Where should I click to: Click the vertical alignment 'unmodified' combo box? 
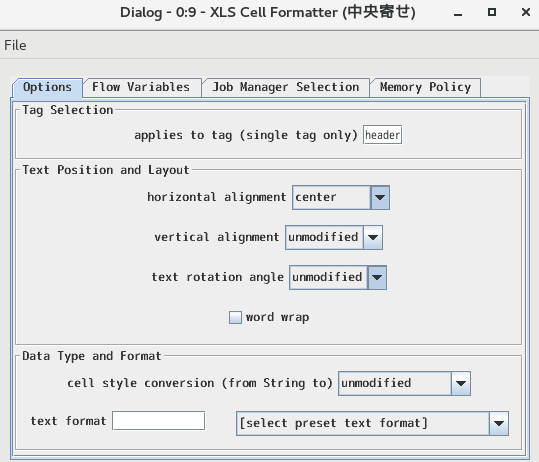[334, 238]
